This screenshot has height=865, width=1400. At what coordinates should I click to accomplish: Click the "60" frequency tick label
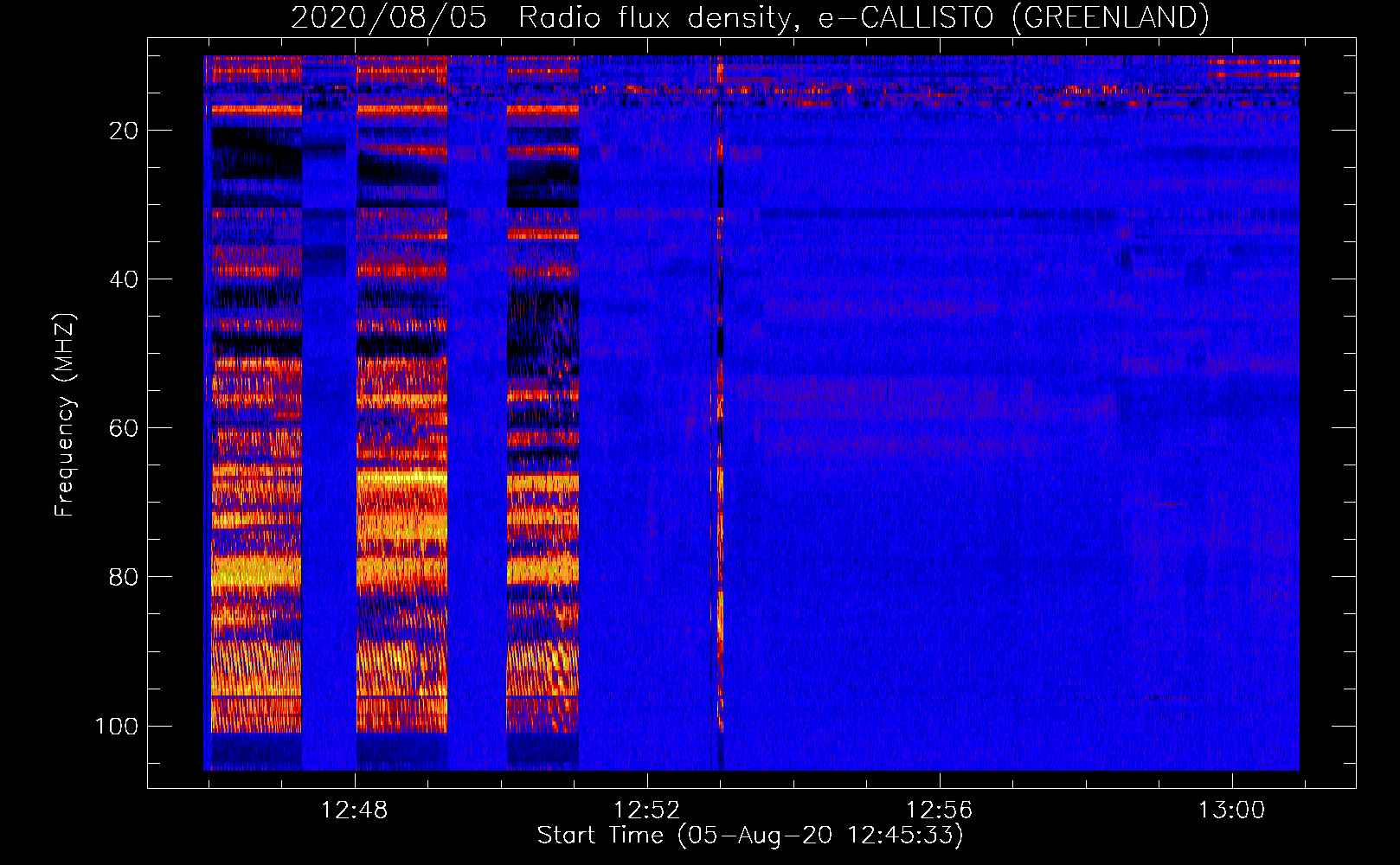124,428
